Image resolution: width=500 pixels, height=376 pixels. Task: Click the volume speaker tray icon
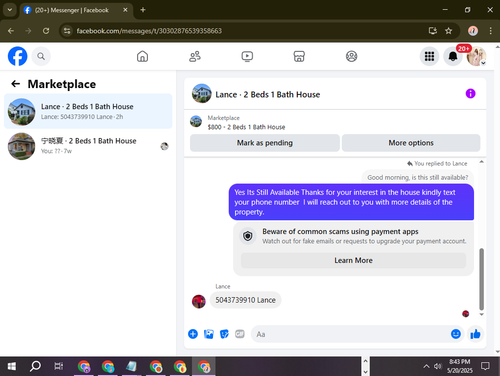[437, 367]
